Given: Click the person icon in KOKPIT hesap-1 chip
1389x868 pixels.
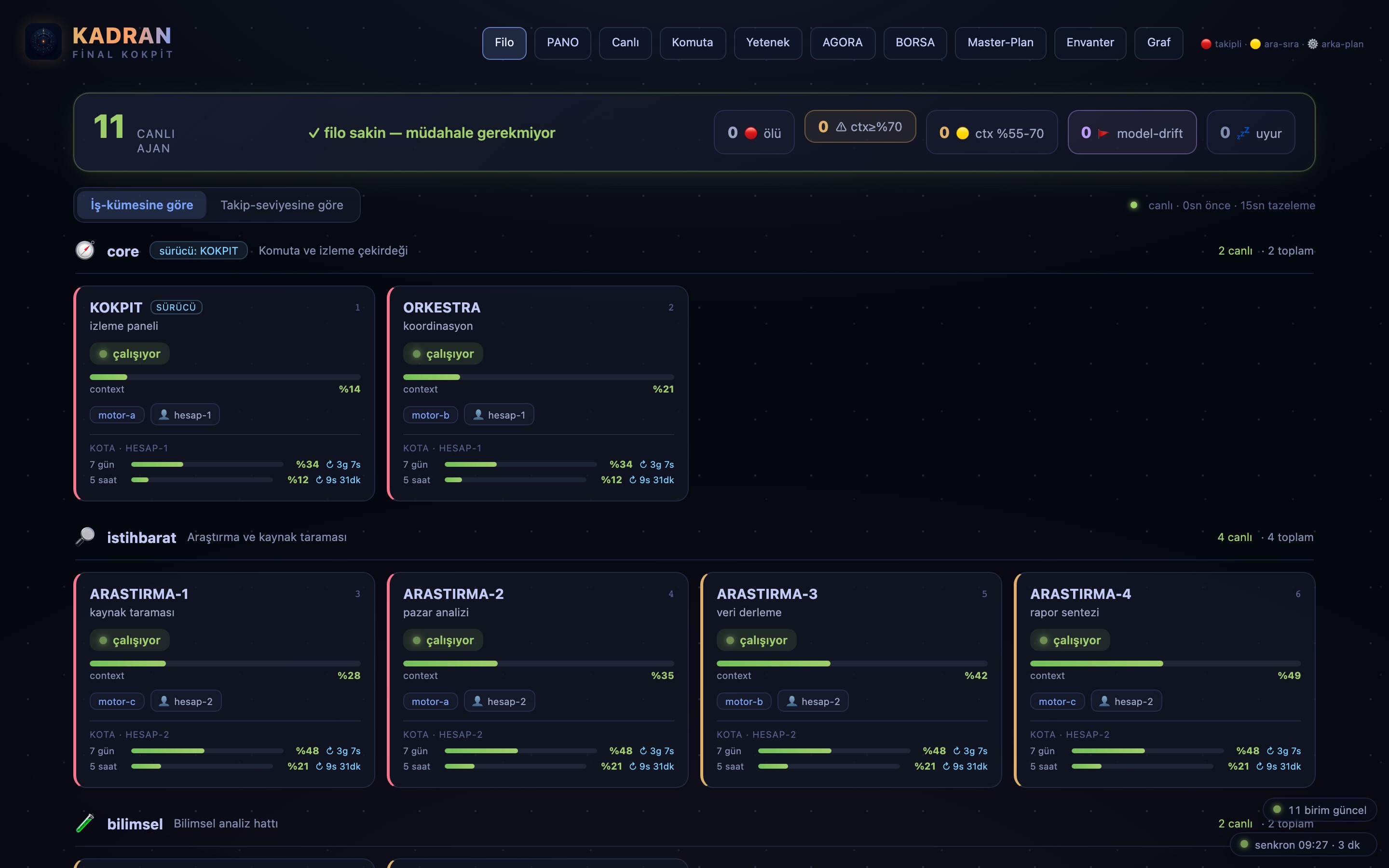Looking at the screenshot, I should tap(164, 415).
